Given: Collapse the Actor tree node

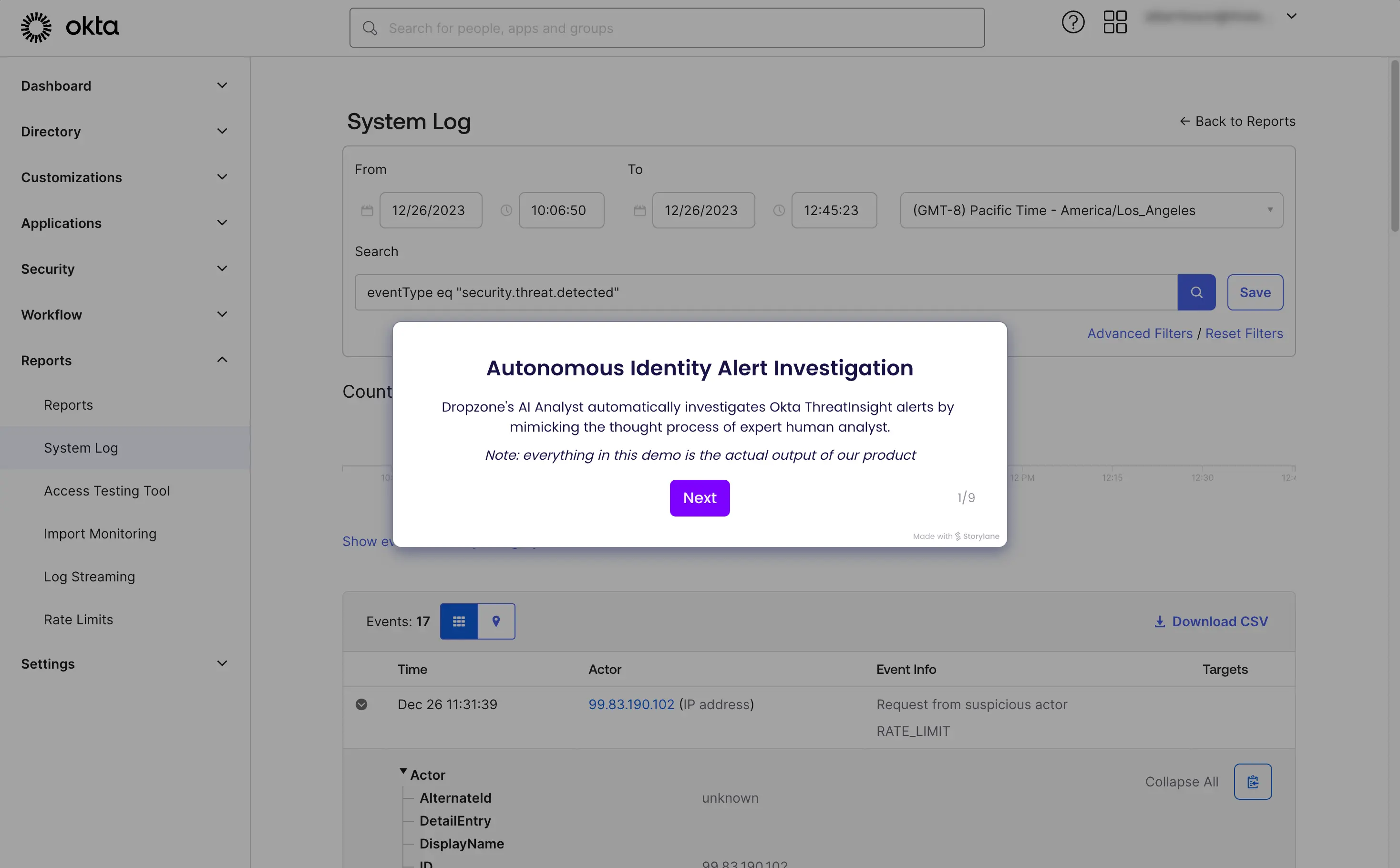Looking at the screenshot, I should tap(403, 772).
